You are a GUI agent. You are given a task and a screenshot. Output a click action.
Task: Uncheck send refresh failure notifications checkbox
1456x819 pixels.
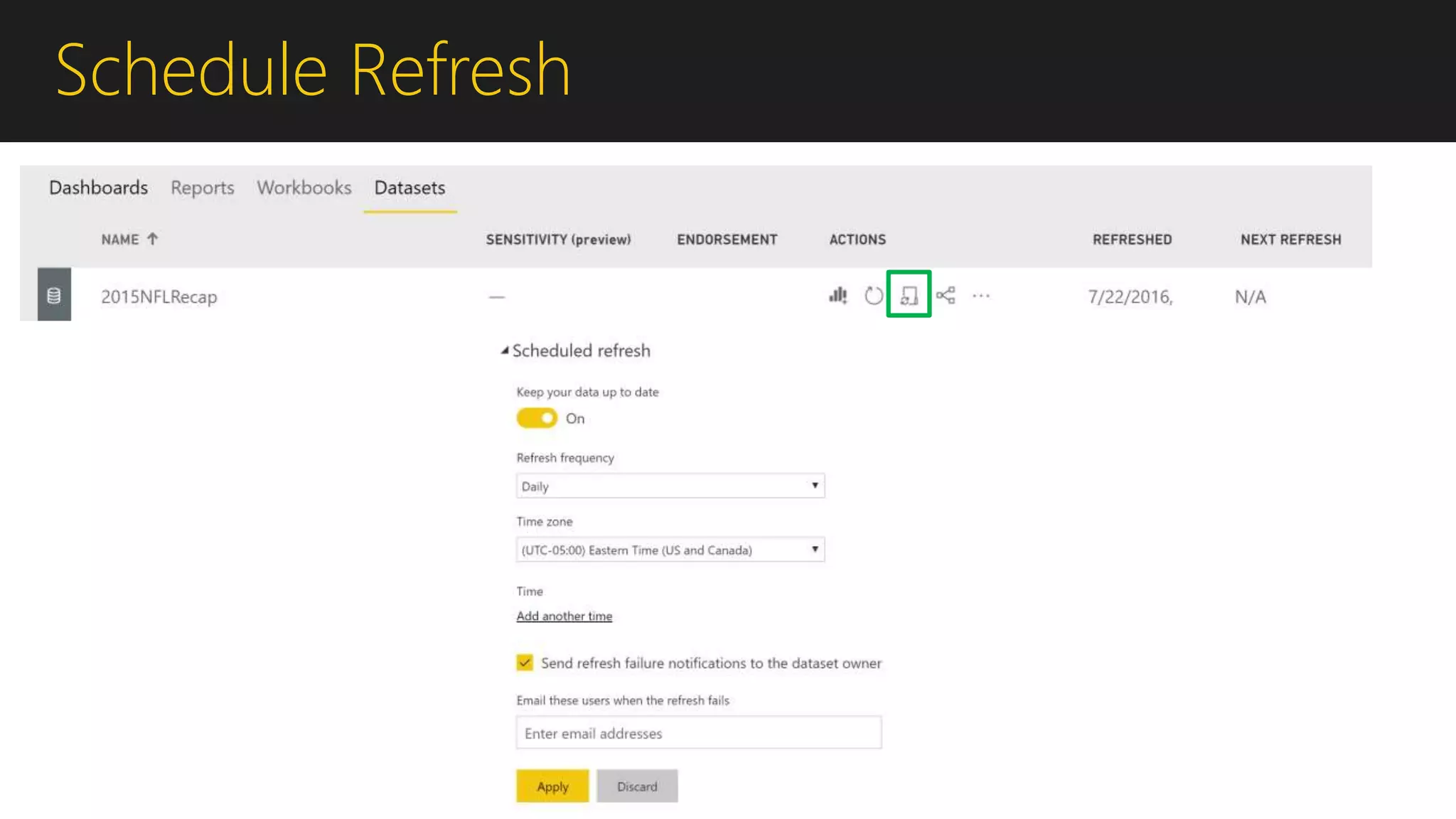525,663
